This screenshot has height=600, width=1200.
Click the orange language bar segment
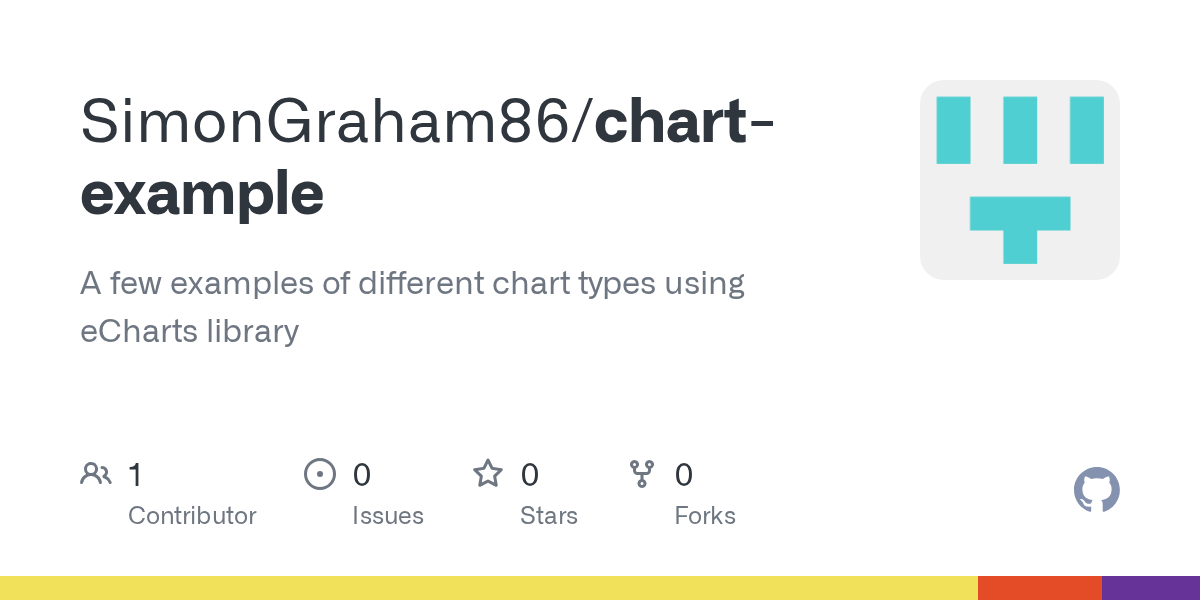(x=1039, y=588)
